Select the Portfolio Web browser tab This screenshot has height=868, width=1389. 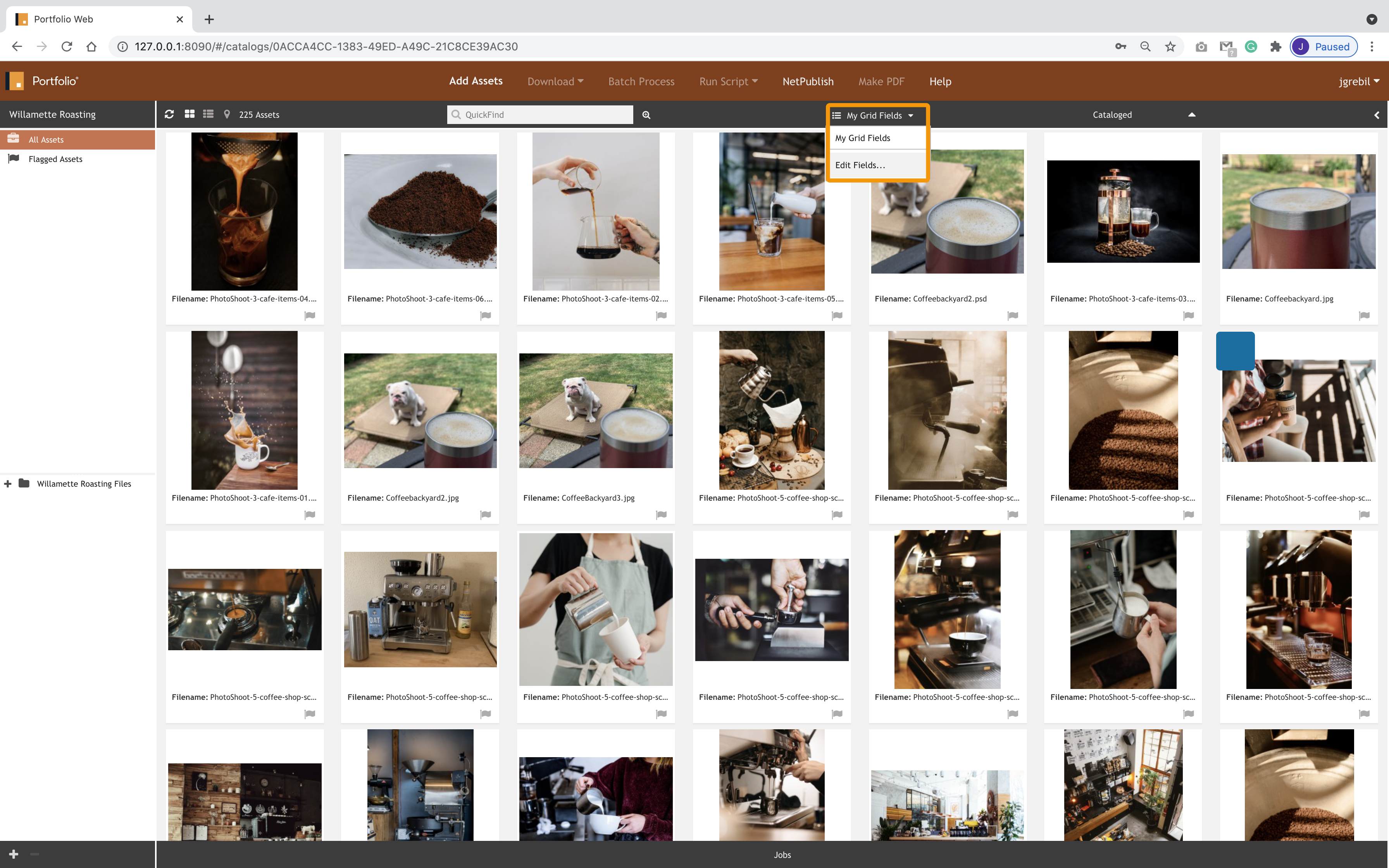(x=99, y=19)
